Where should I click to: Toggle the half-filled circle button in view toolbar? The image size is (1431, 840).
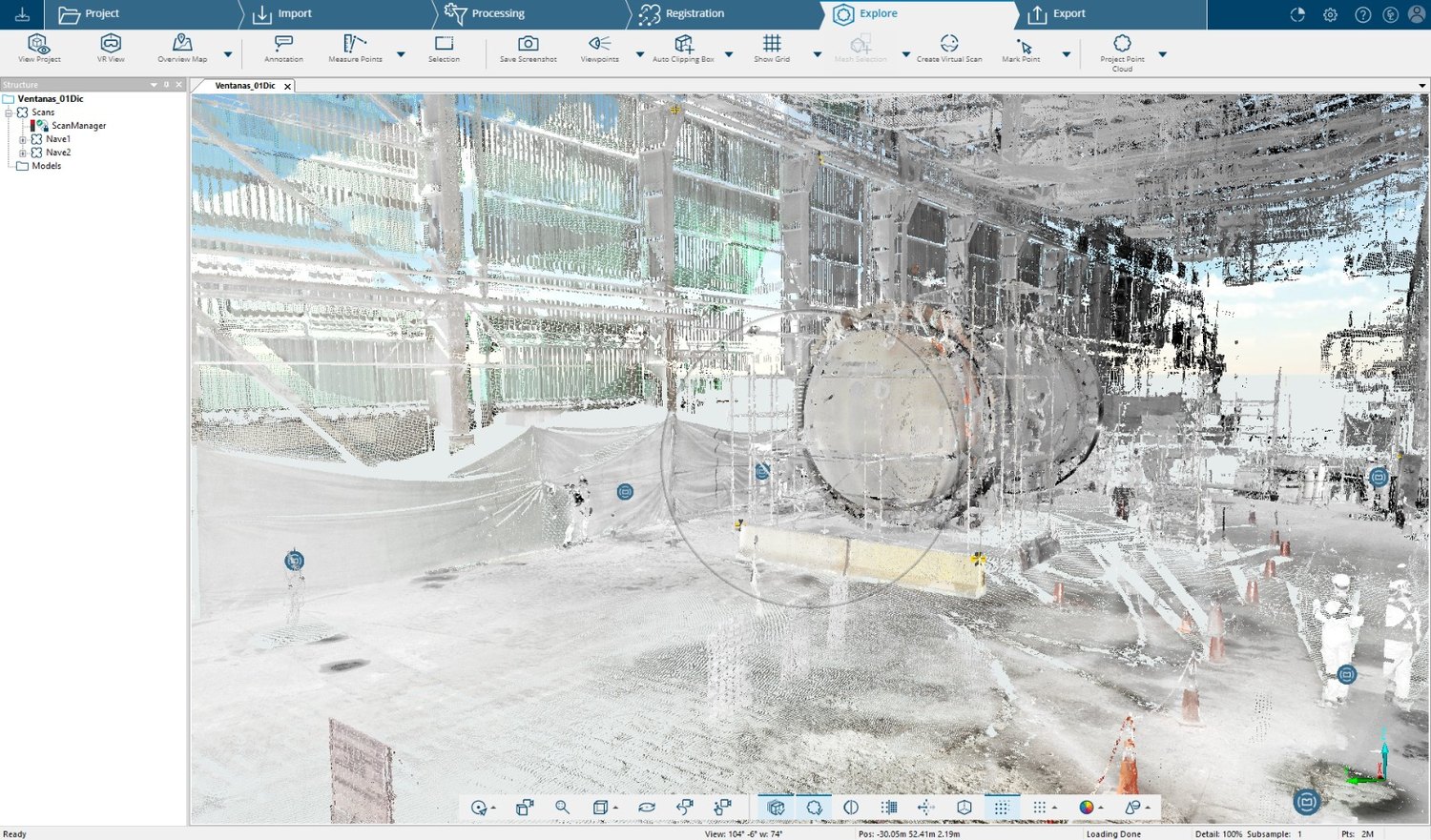click(851, 808)
